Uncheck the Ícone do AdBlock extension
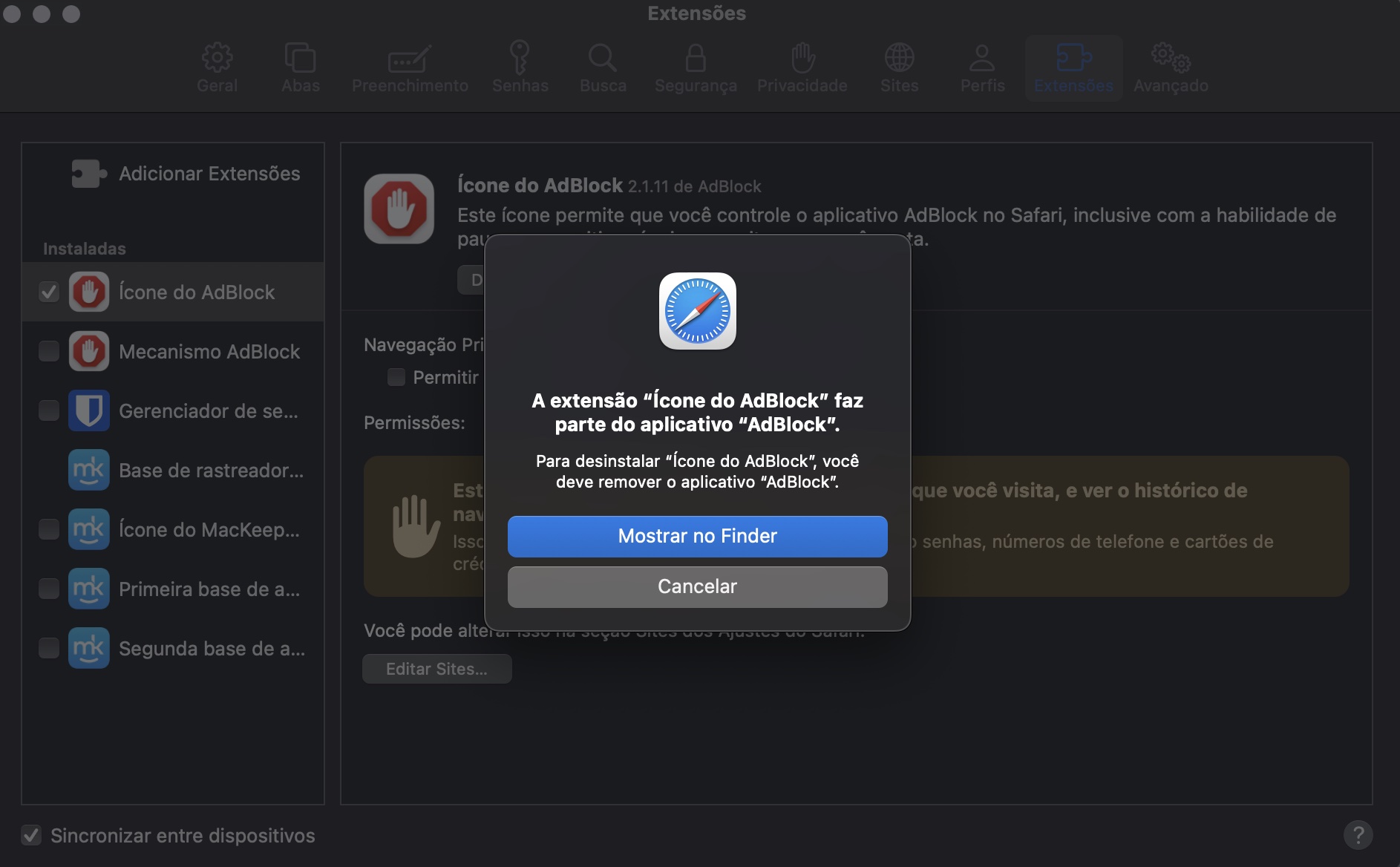 point(50,292)
